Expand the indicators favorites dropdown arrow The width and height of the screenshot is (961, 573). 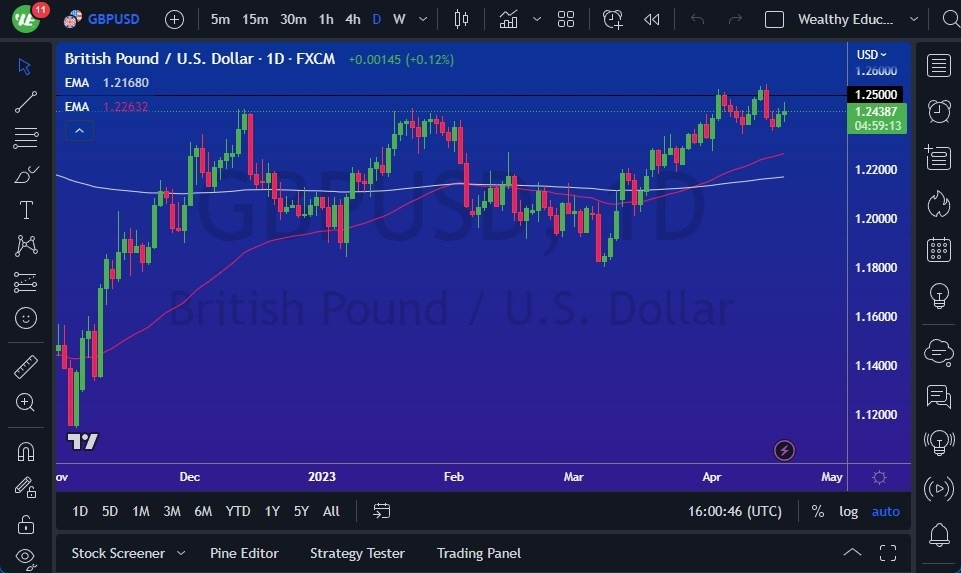[537, 20]
